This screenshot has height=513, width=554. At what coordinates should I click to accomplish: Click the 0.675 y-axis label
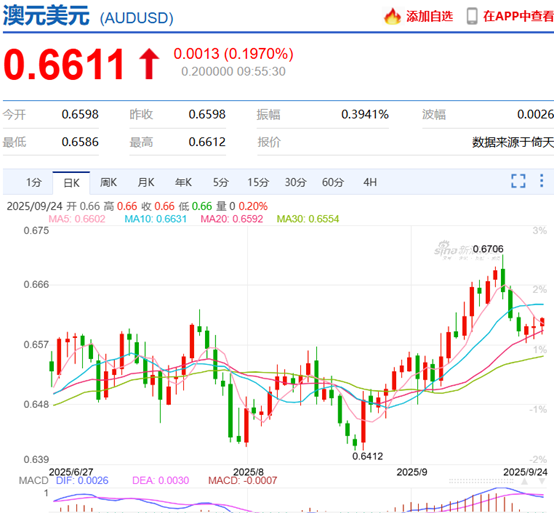(x=36, y=231)
